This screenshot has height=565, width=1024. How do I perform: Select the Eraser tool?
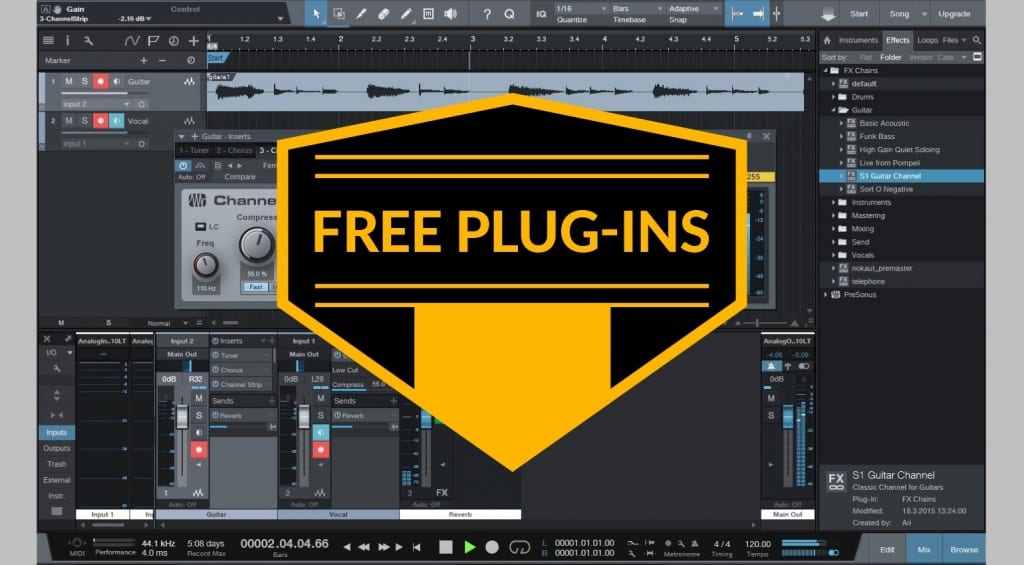[x=383, y=14]
